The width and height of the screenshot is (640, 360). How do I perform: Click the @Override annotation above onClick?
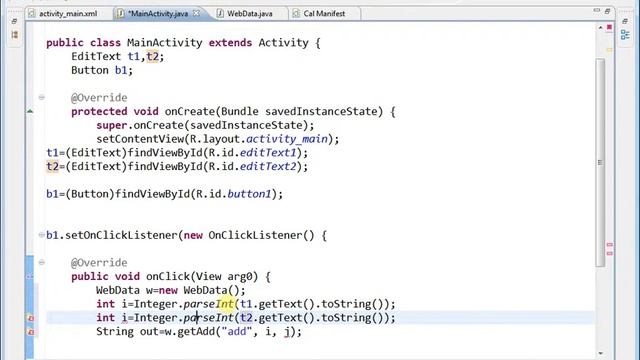click(x=99, y=262)
